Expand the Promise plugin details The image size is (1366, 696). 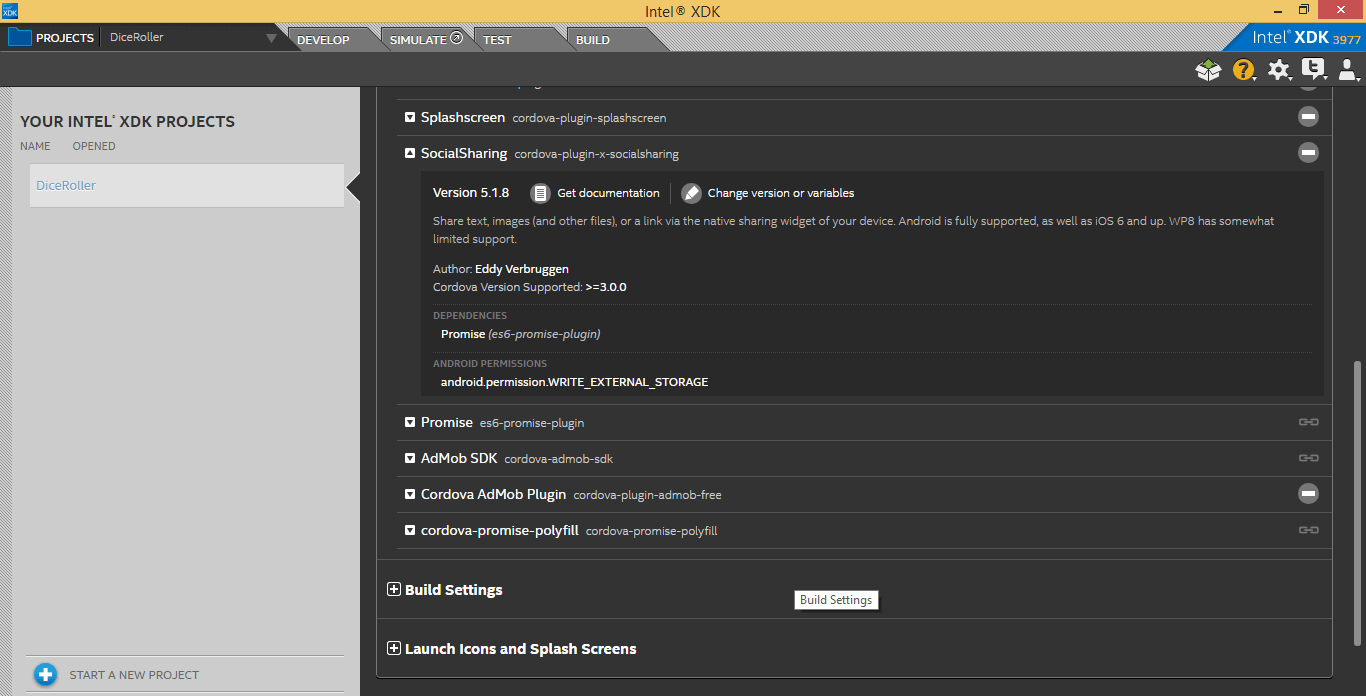pos(410,423)
